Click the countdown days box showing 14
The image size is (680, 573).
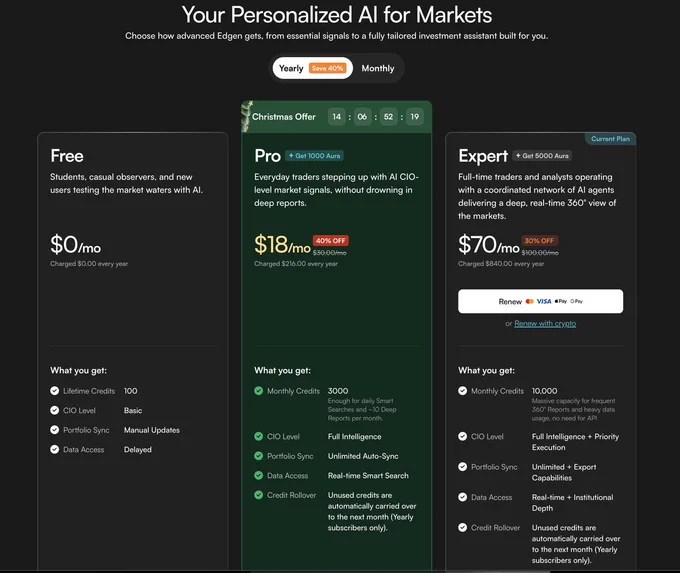point(337,117)
